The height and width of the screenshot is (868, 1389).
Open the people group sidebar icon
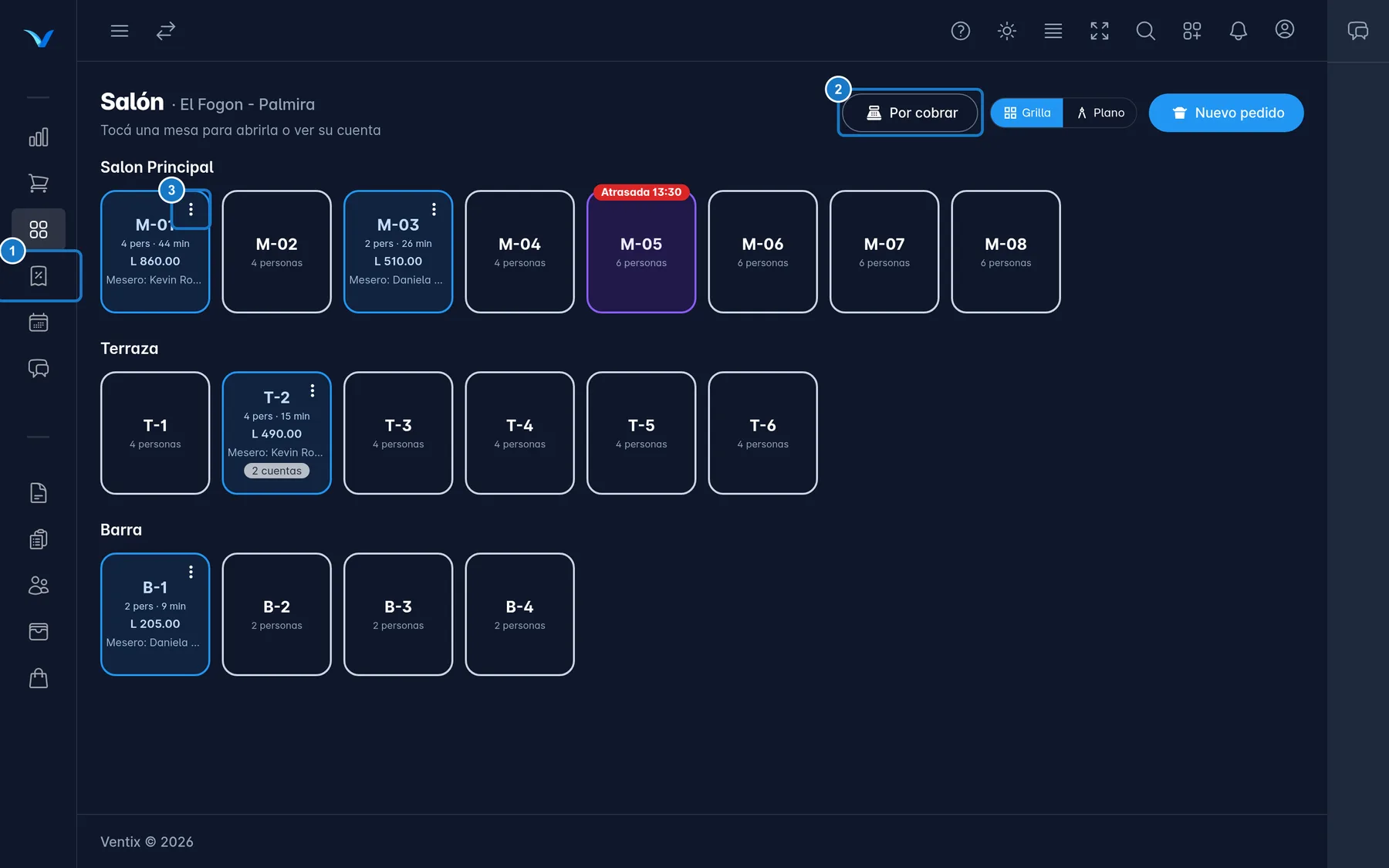39,586
